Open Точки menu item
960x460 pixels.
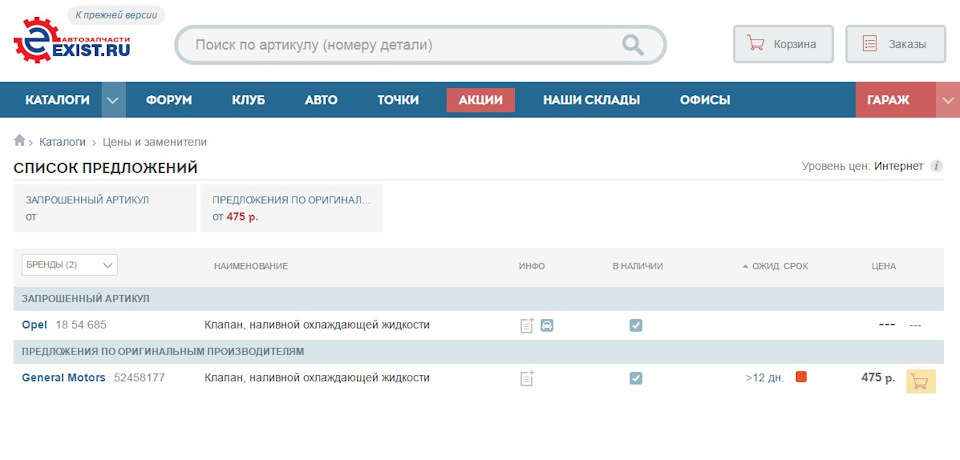398,100
